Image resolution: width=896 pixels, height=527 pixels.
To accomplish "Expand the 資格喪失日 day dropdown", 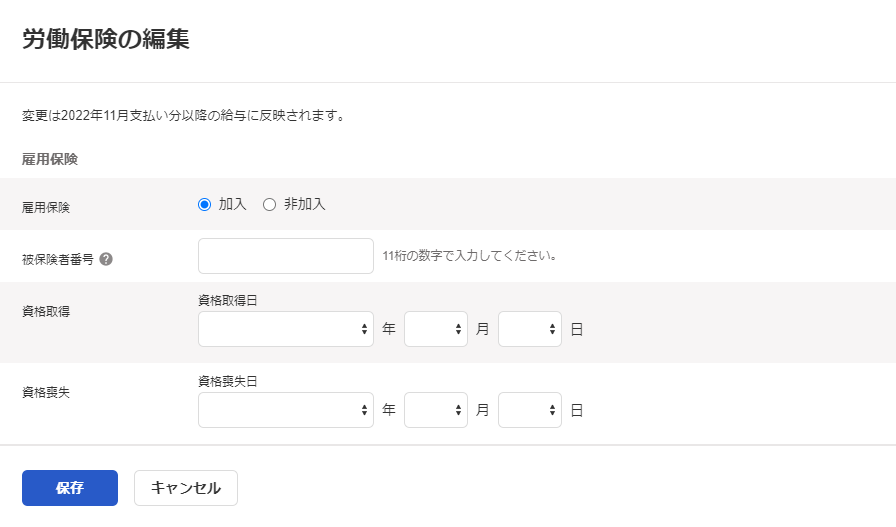I will [x=529, y=410].
